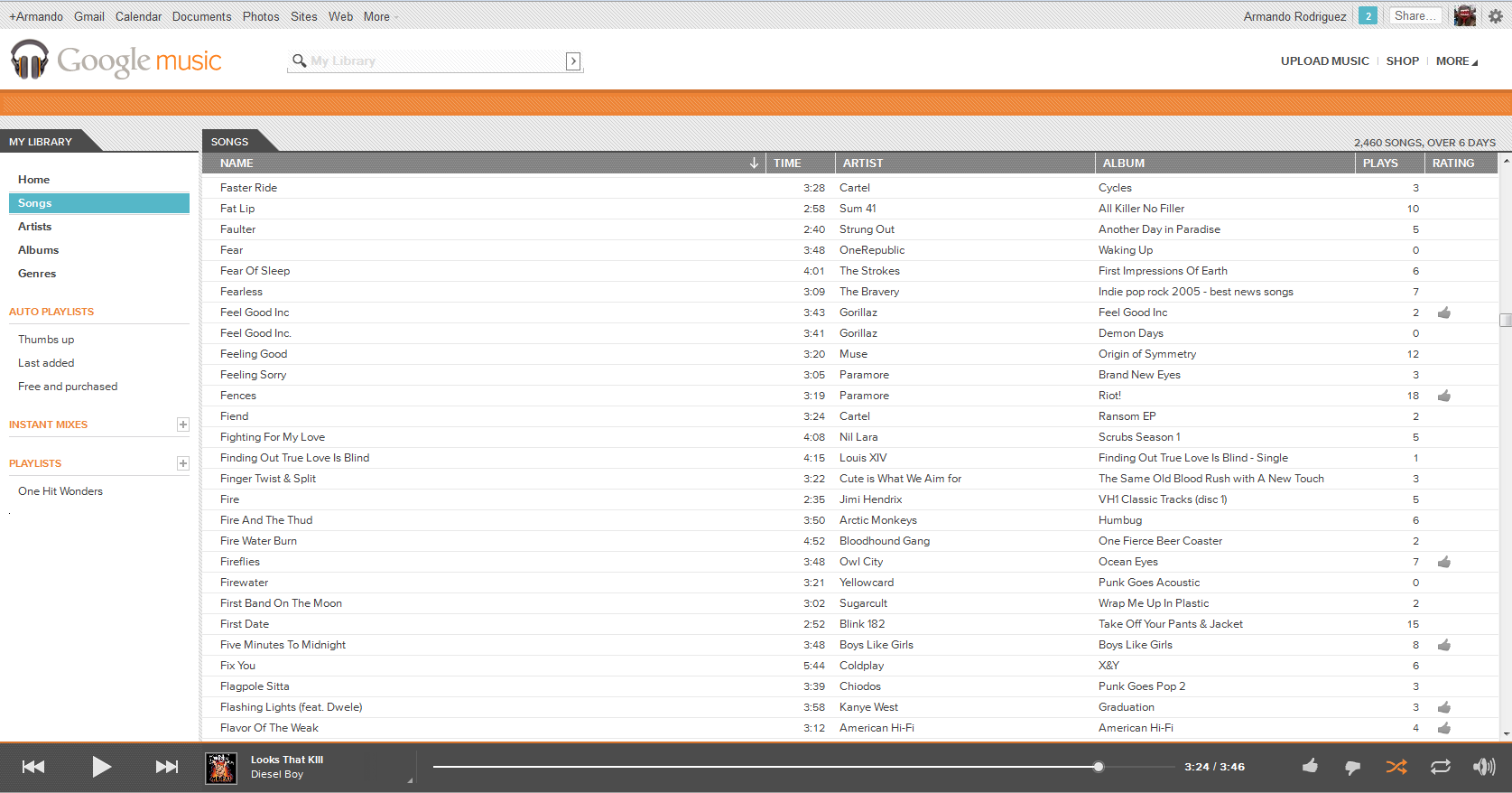This screenshot has width=1512, height=793.
Task: Open Gmail from the Google bar
Action: 89,16
